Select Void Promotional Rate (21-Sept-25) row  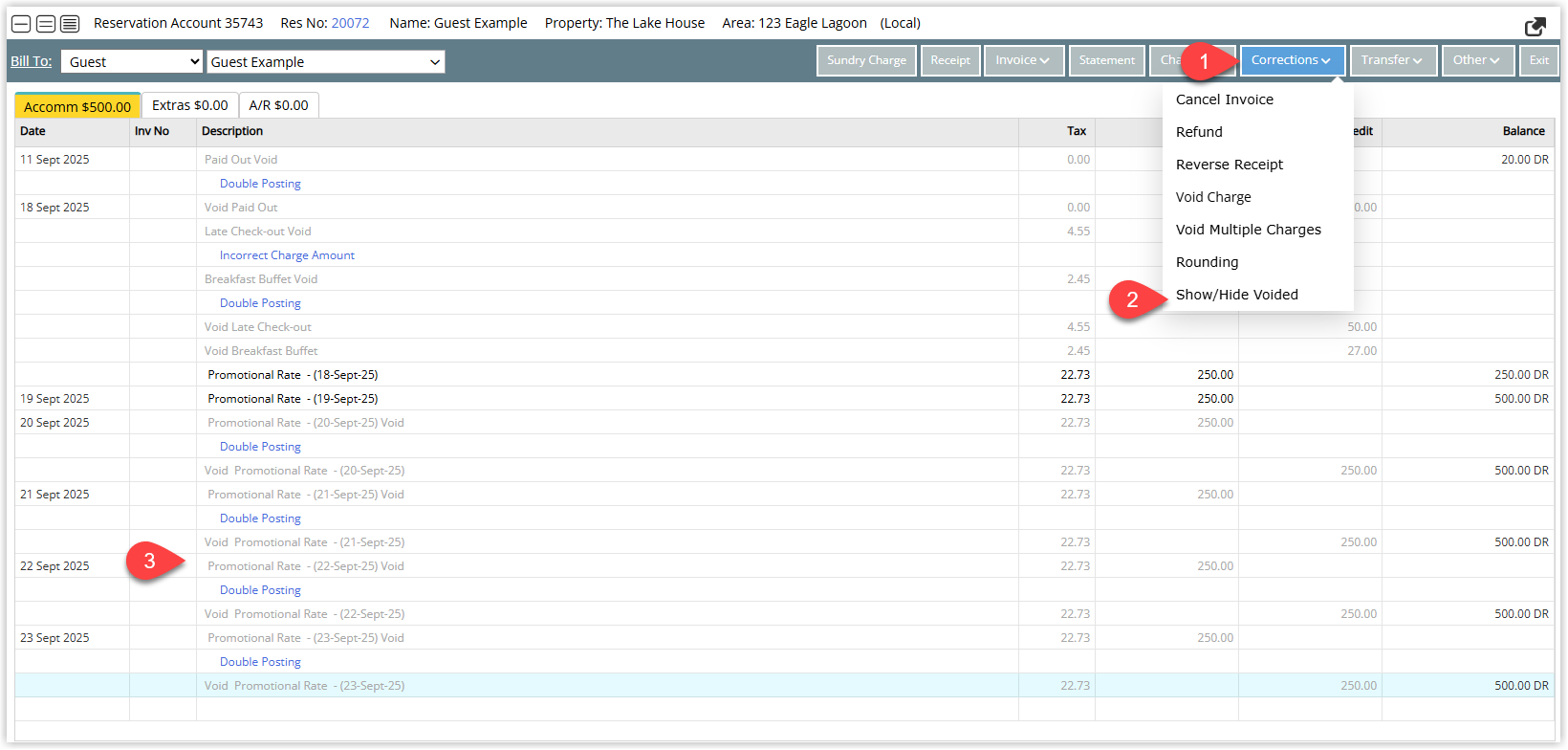[x=784, y=542]
